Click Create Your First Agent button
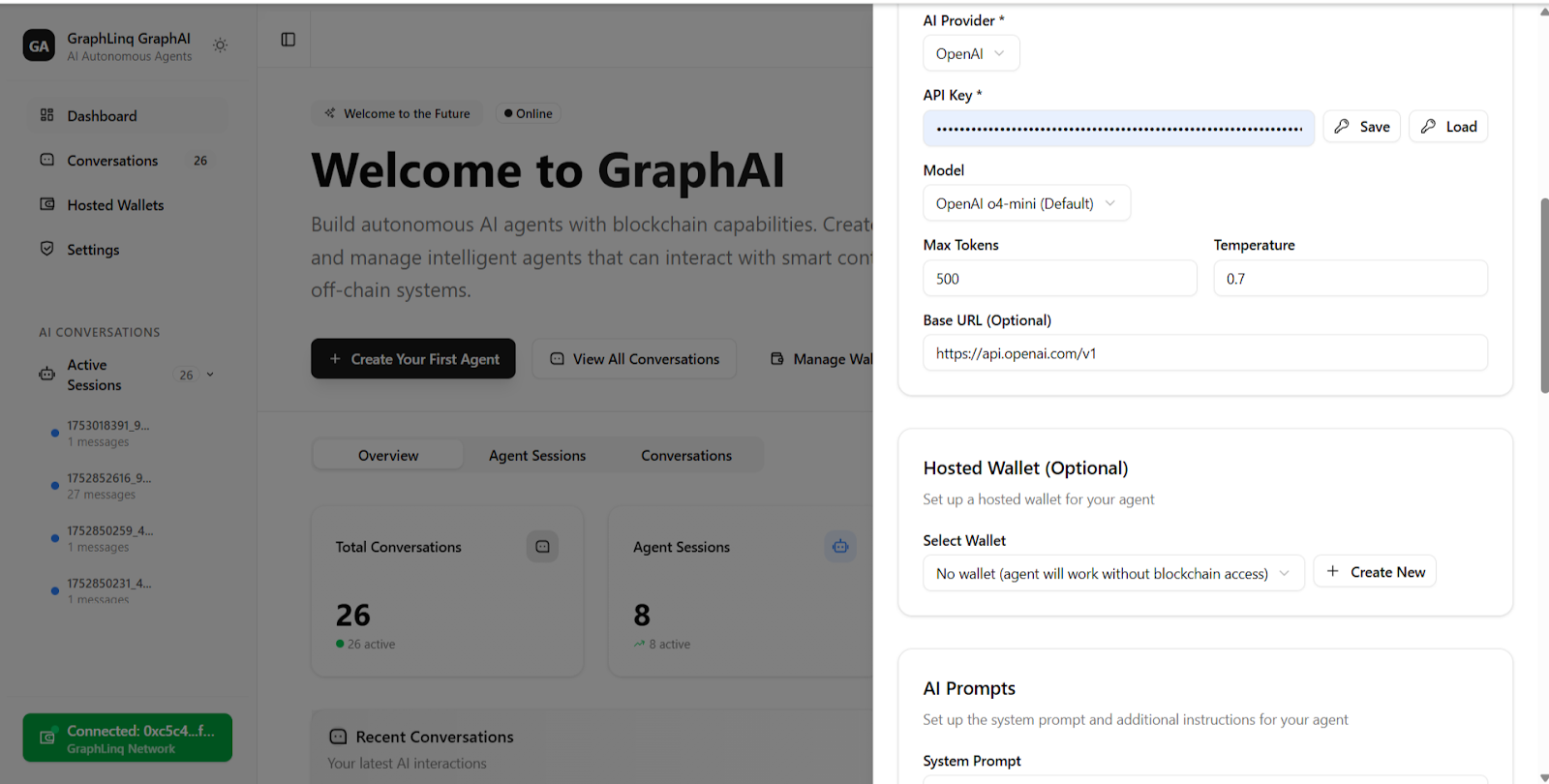Screen dimensions: 1549x784 tap(413, 359)
